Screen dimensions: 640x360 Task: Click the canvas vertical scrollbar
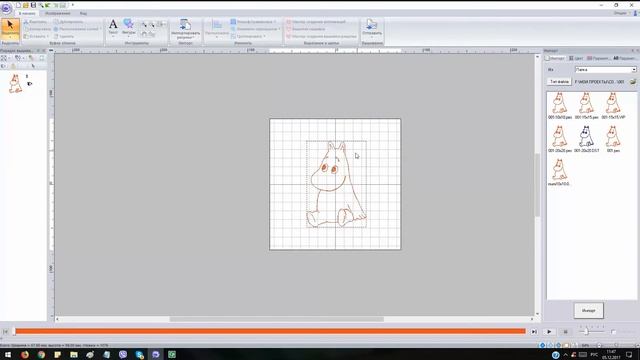pos(537,184)
